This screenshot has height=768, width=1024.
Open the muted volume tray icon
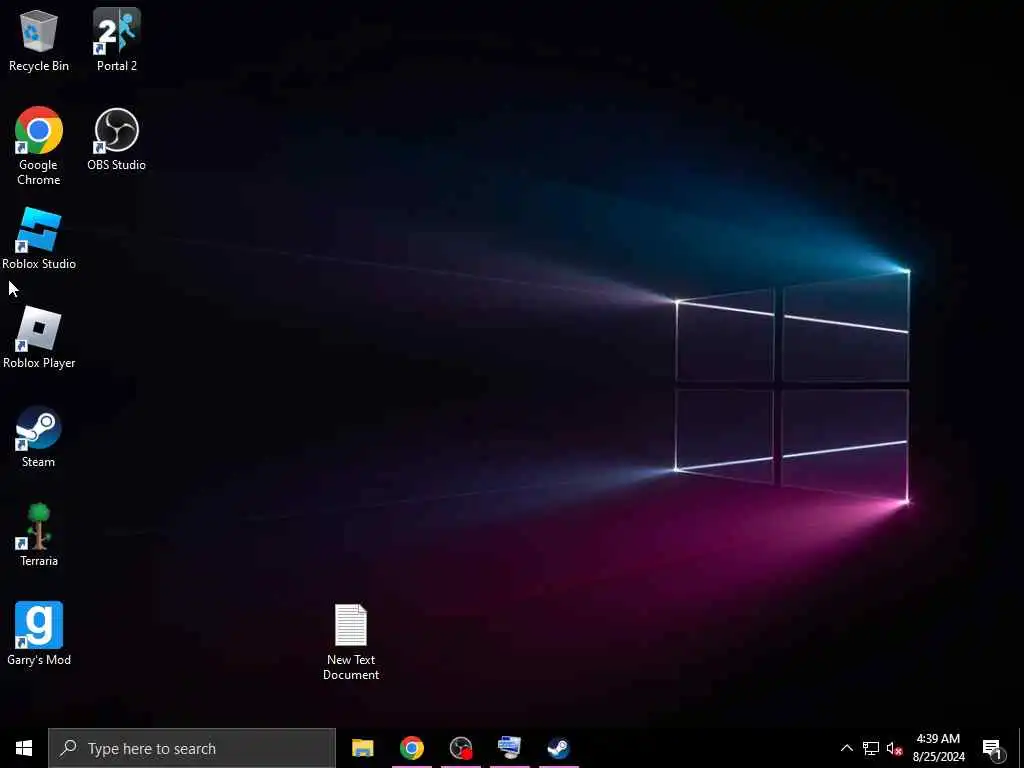[894, 748]
